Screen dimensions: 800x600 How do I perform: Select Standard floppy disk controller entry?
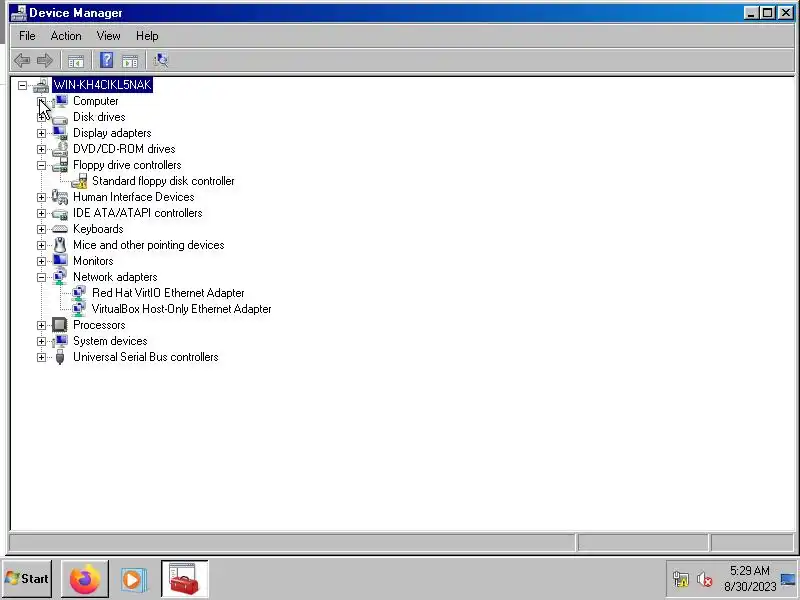(163, 181)
